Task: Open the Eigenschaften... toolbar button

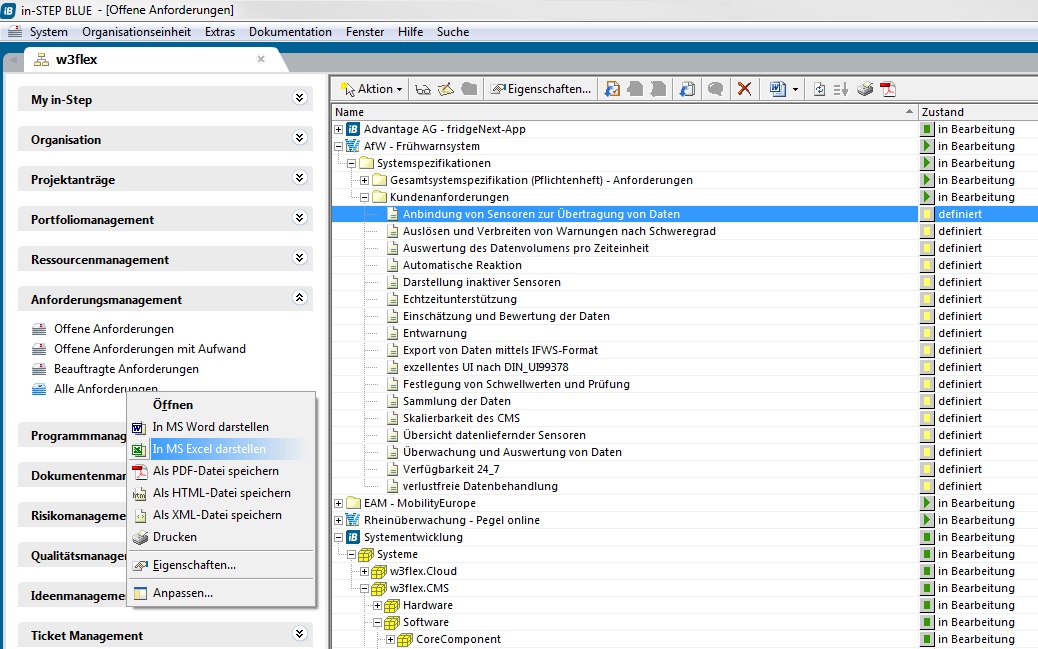Action: click(541, 89)
